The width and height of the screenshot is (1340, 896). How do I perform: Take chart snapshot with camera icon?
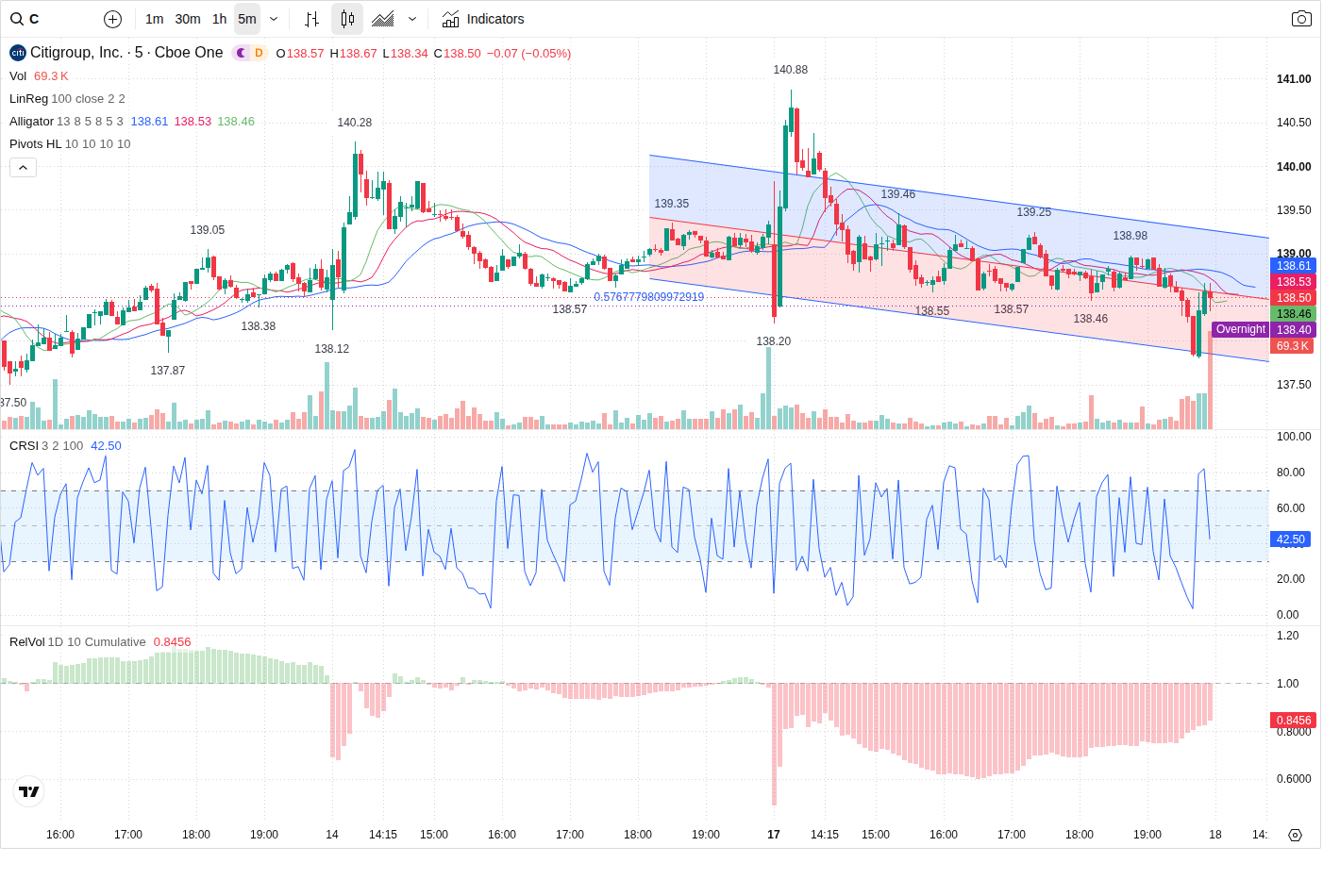click(x=1301, y=19)
